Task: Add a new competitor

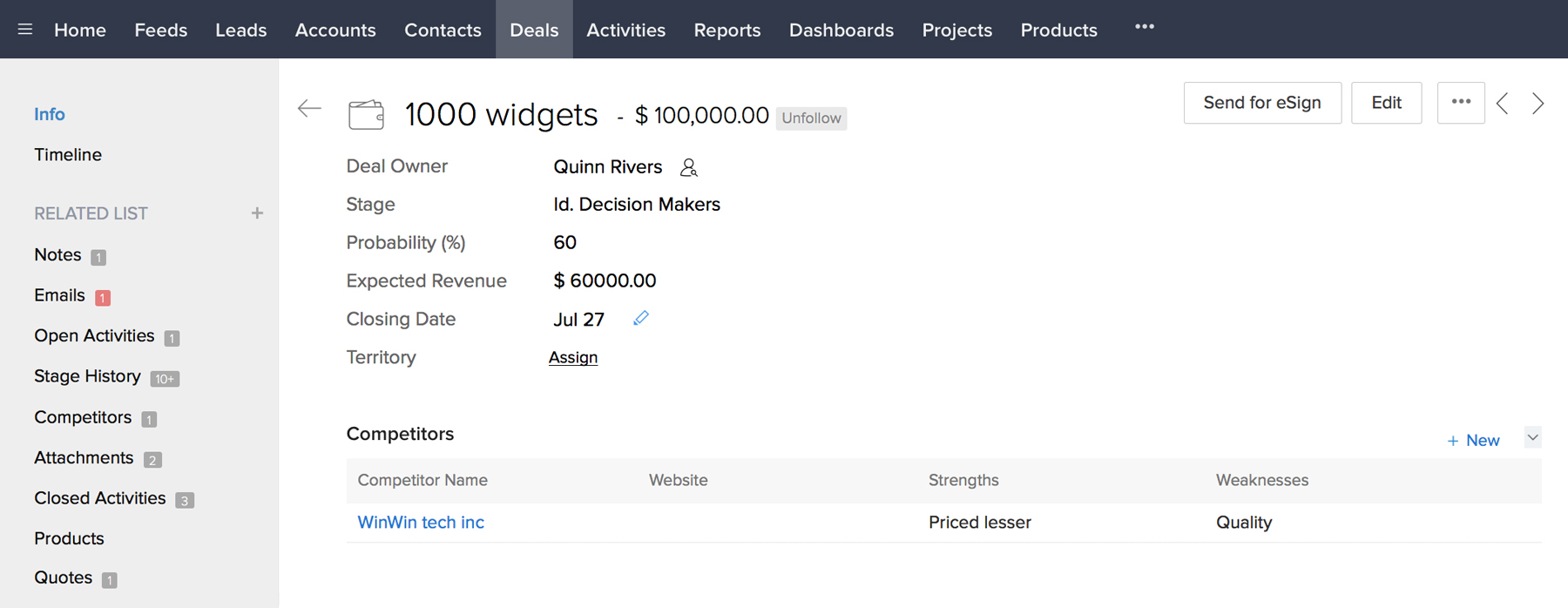Action: [x=1473, y=441]
